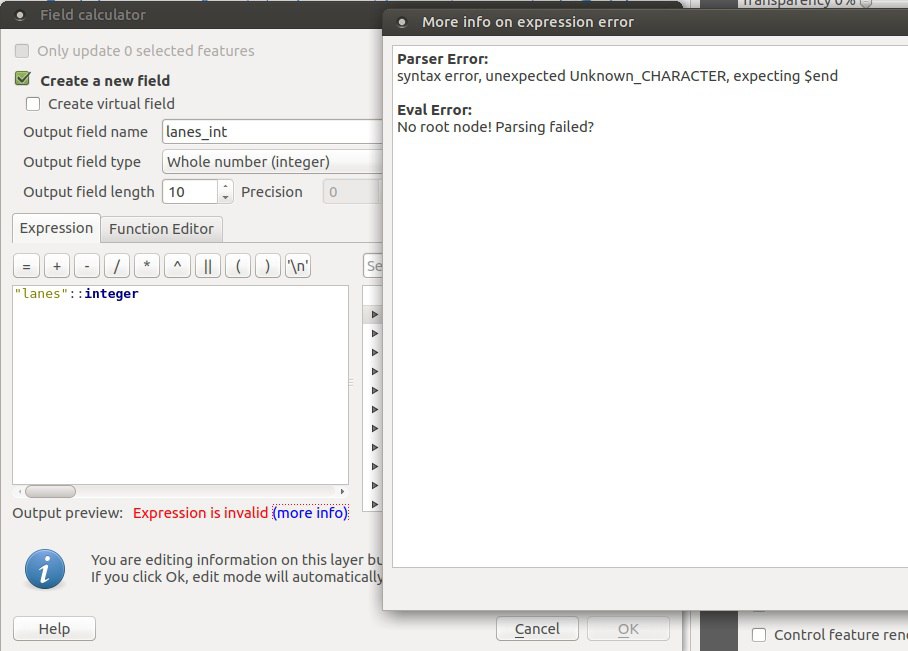The height and width of the screenshot is (651, 908).
Task: Toggle the Control feature rendering checkbox
Action: coord(759,635)
